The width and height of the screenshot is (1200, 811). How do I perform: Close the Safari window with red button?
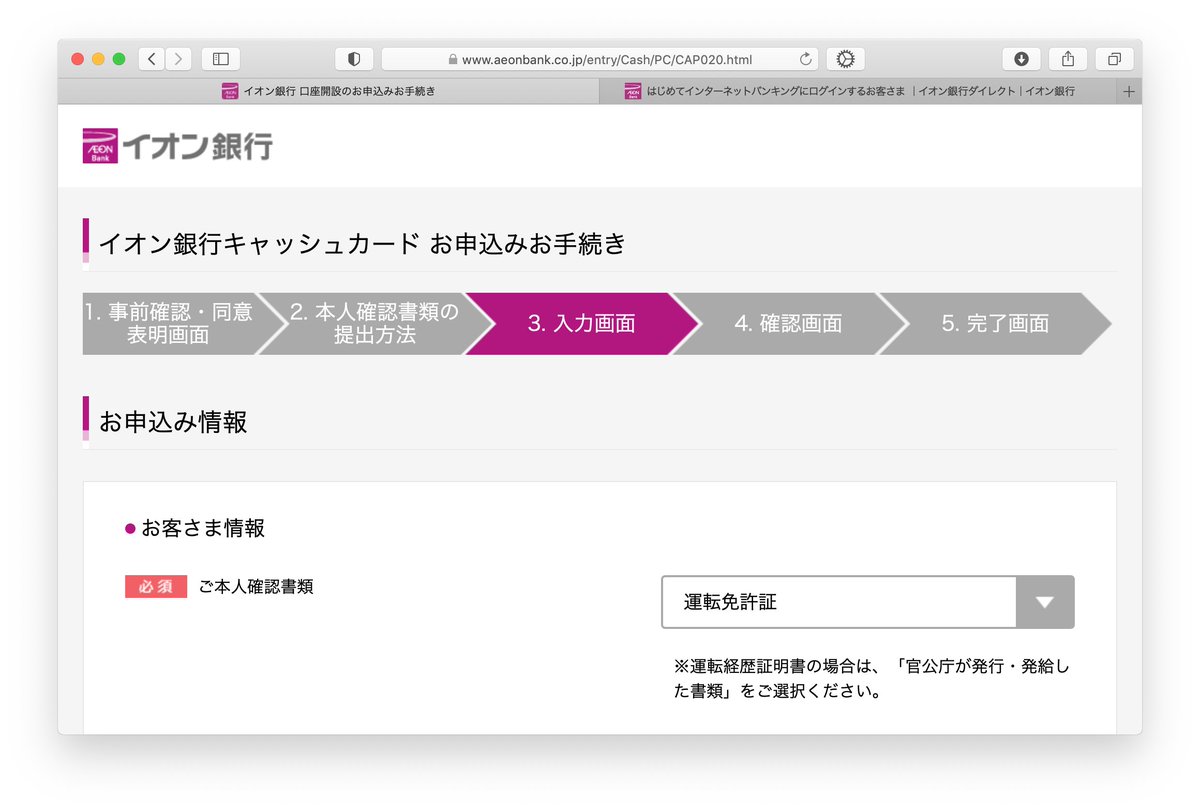click(x=78, y=59)
